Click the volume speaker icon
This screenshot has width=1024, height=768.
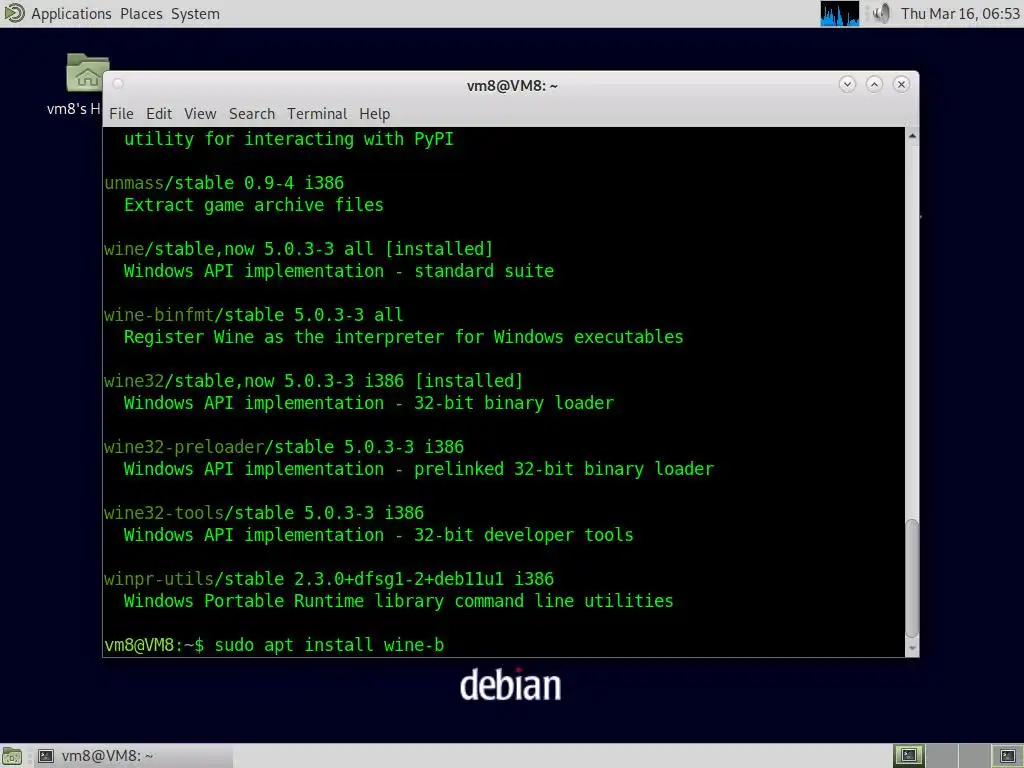pyautogui.click(x=881, y=14)
